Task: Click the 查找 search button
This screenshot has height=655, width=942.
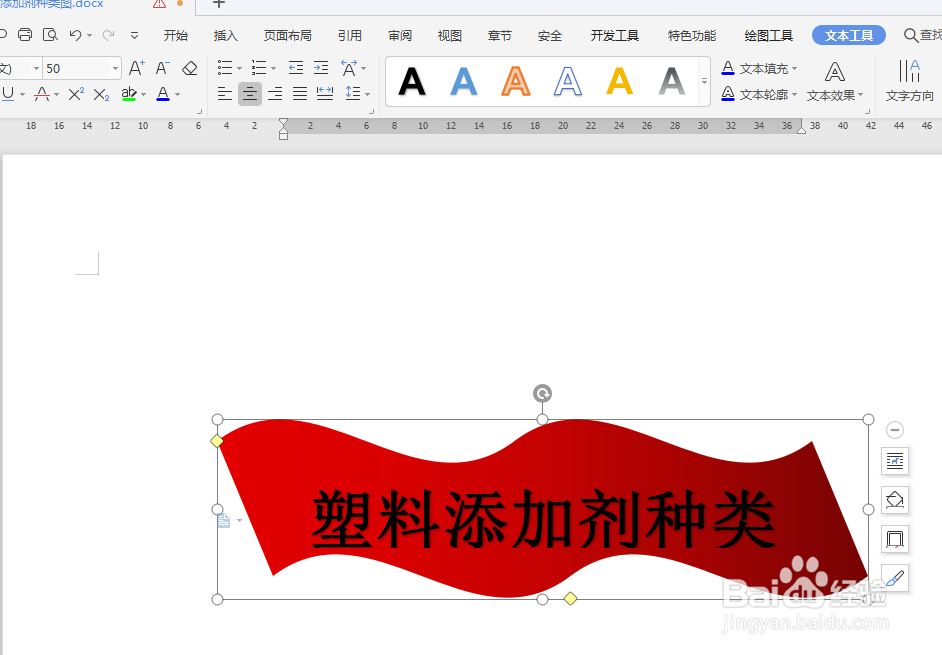Action: point(922,35)
